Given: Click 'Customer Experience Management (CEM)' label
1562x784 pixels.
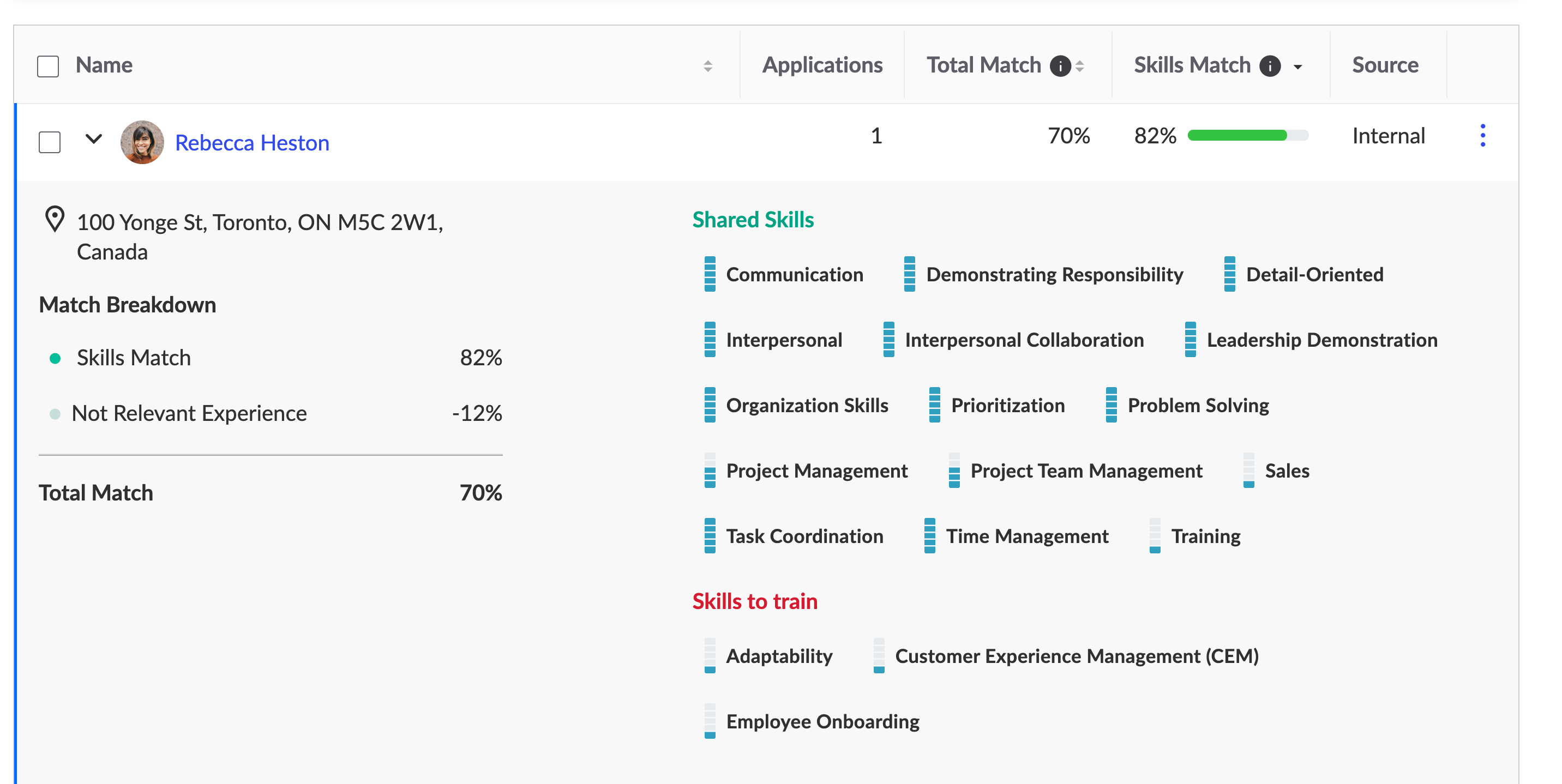Looking at the screenshot, I should tap(1077, 656).
